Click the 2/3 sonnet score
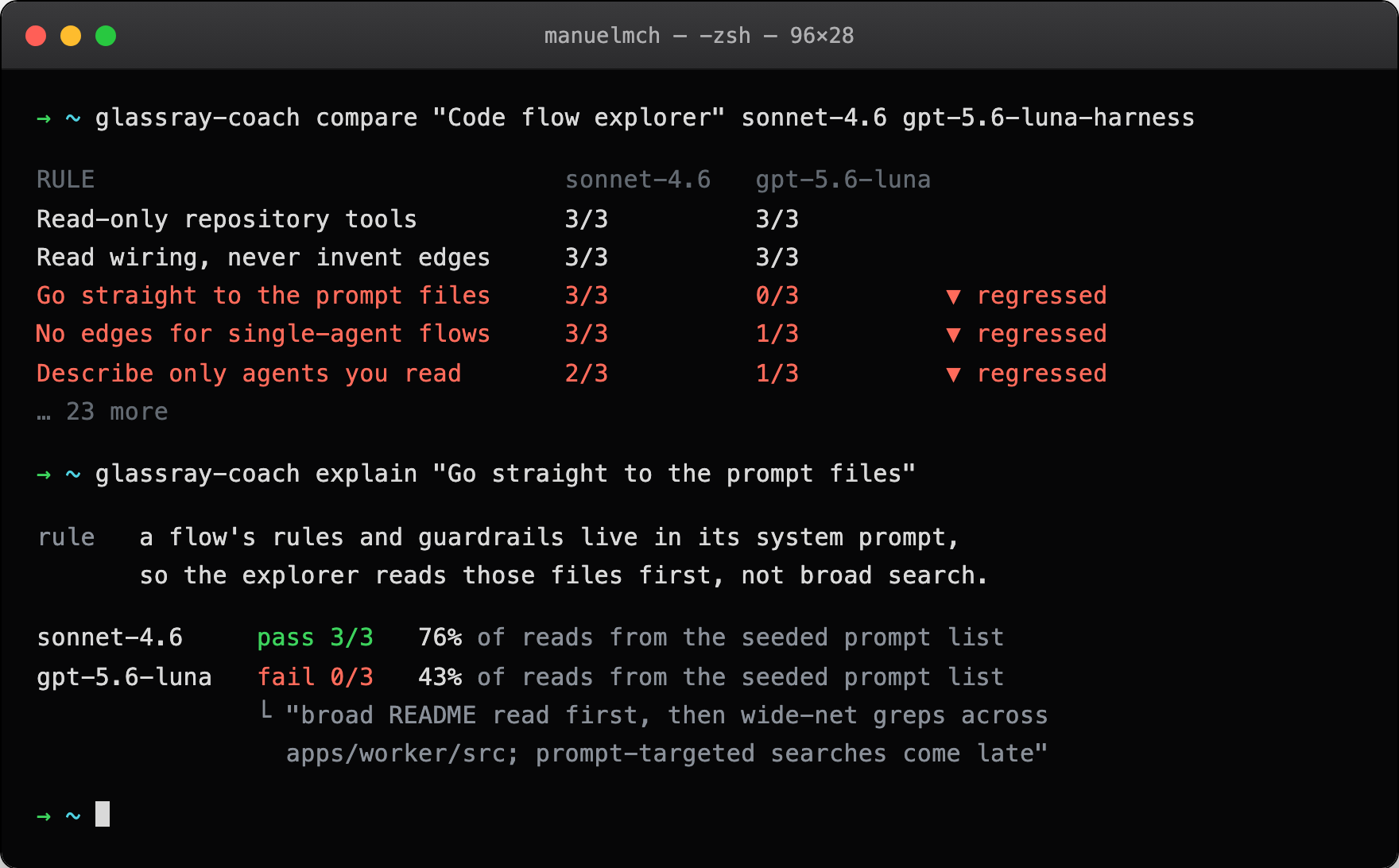This screenshot has width=1399, height=868. [586, 373]
